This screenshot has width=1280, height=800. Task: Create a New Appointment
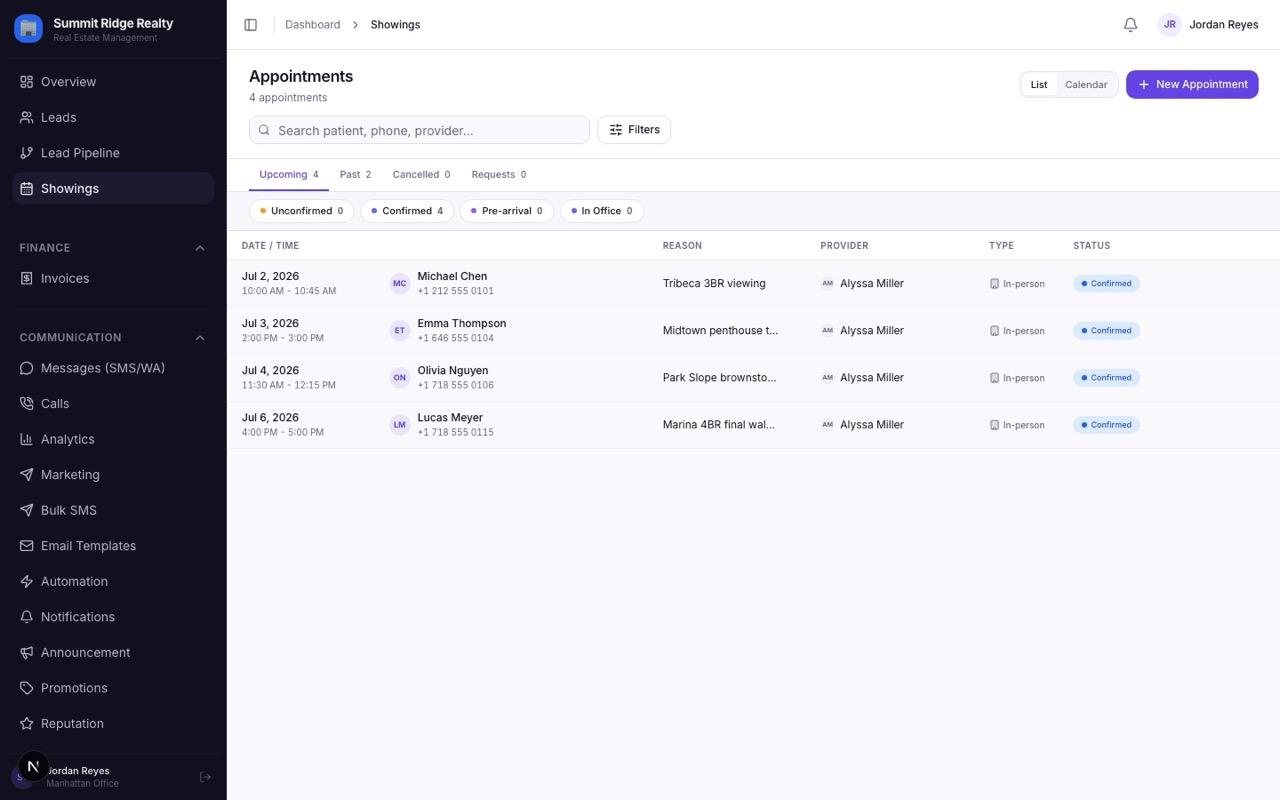1192,85
